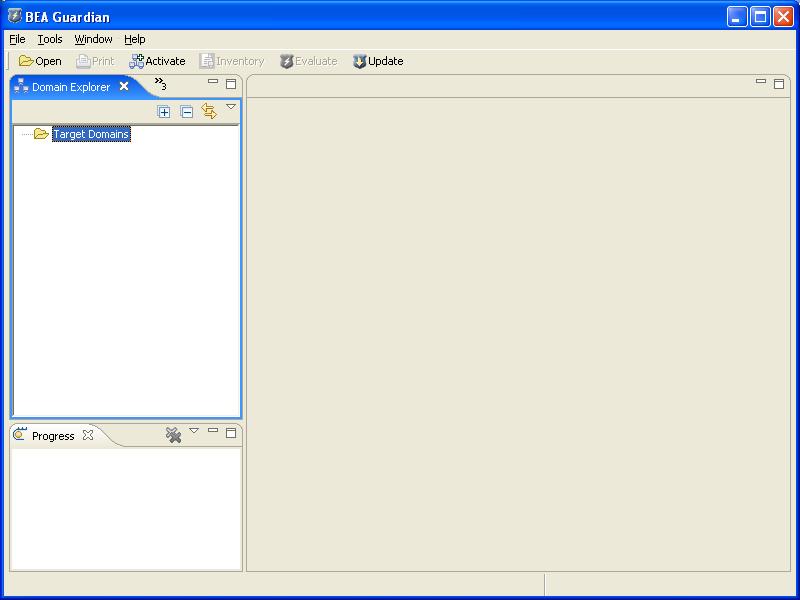Minimize the editor area panel
Image resolution: width=800 pixels, height=600 pixels.
tap(761, 81)
